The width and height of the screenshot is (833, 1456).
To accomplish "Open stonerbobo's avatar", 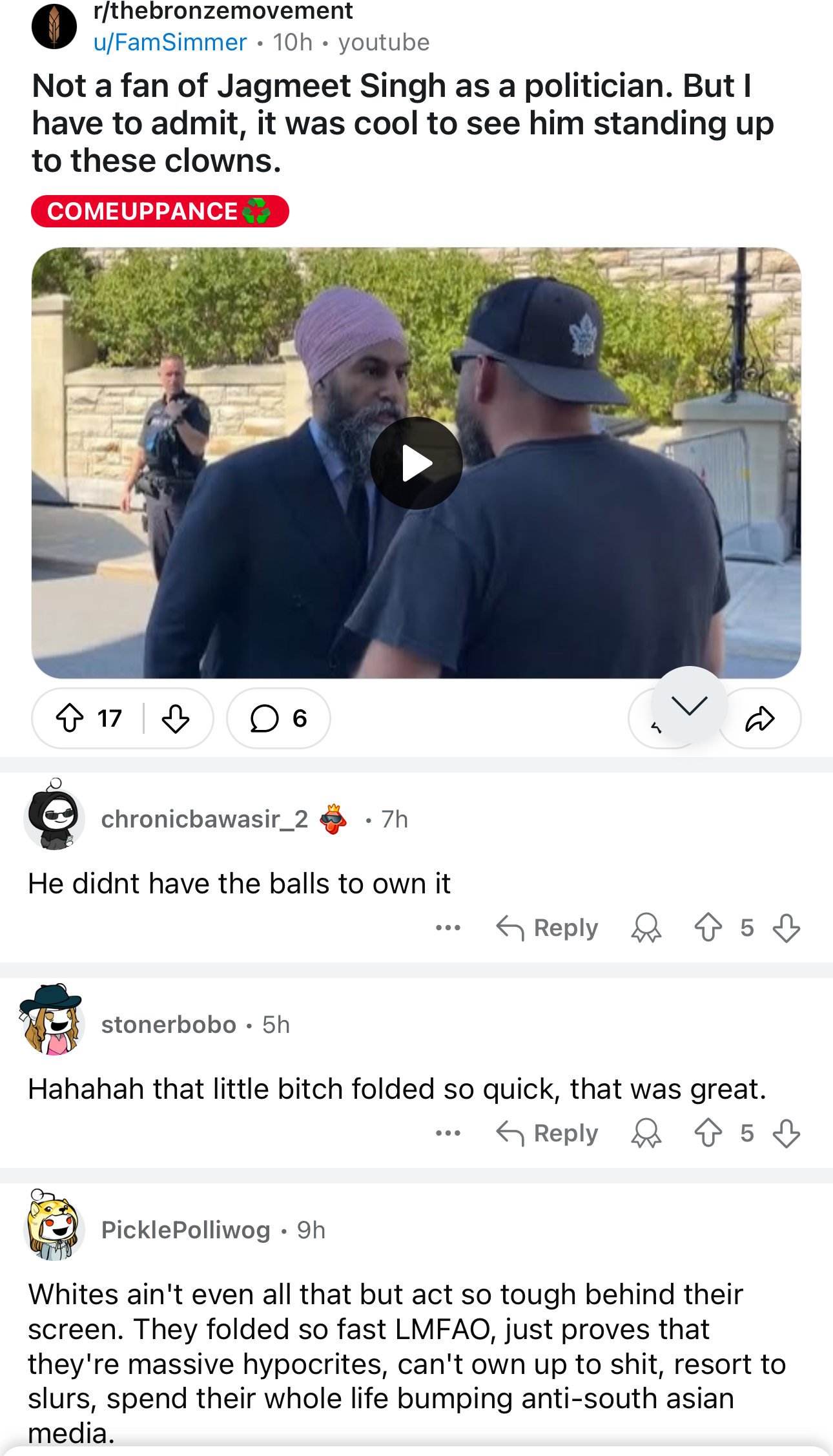I will point(53,1021).
